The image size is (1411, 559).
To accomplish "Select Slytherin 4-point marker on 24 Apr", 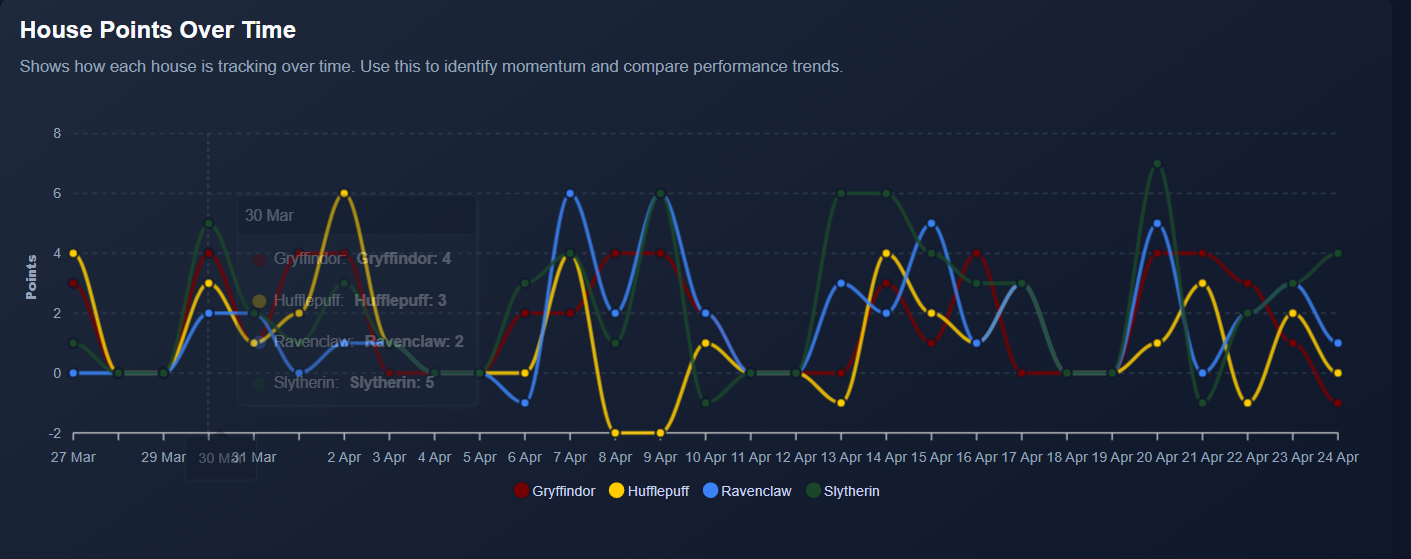I will coord(1338,253).
